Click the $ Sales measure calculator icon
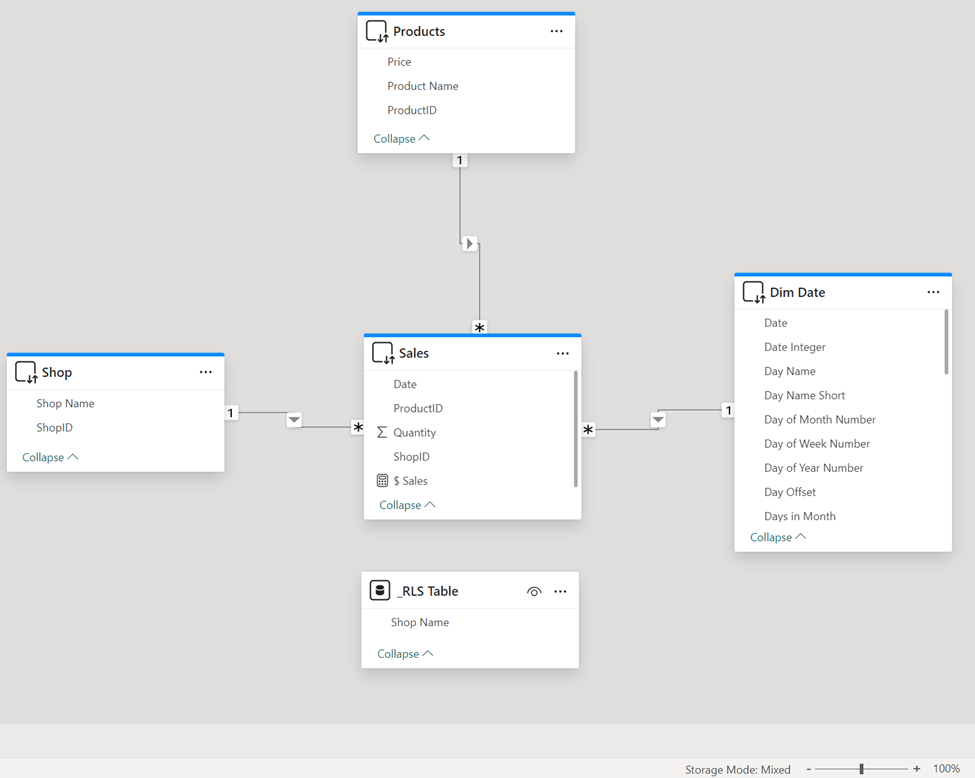975x778 pixels. (382, 481)
